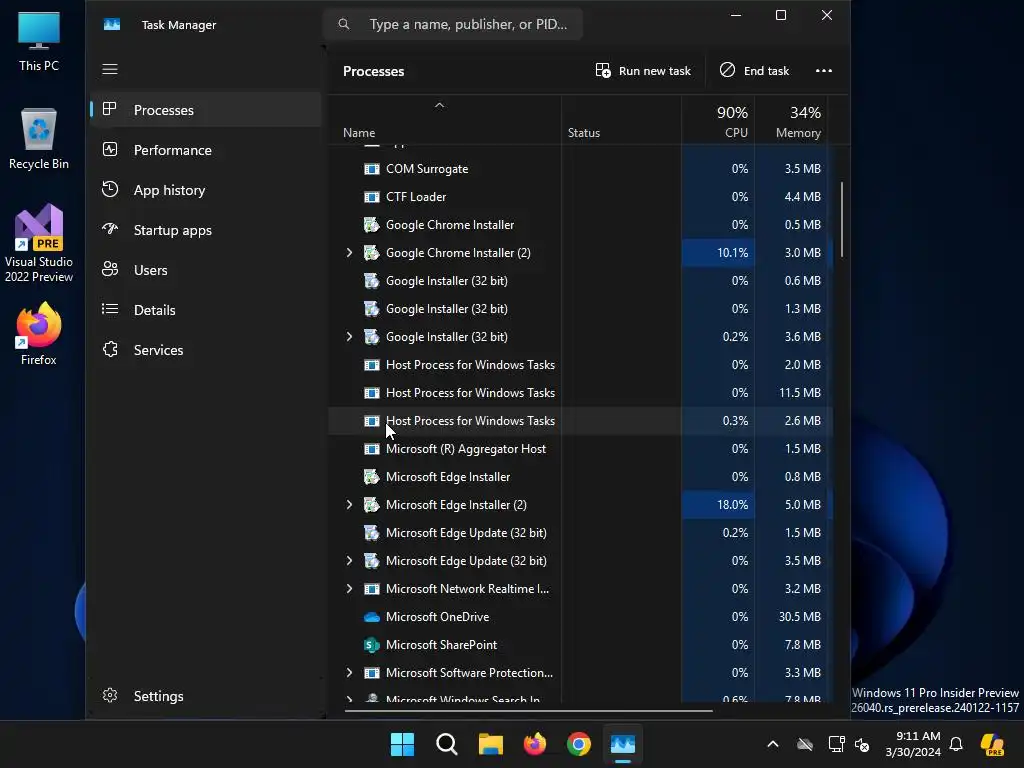The height and width of the screenshot is (768, 1024).
Task: Expand Microsoft Edge Installer (2) group
Action: click(x=349, y=505)
